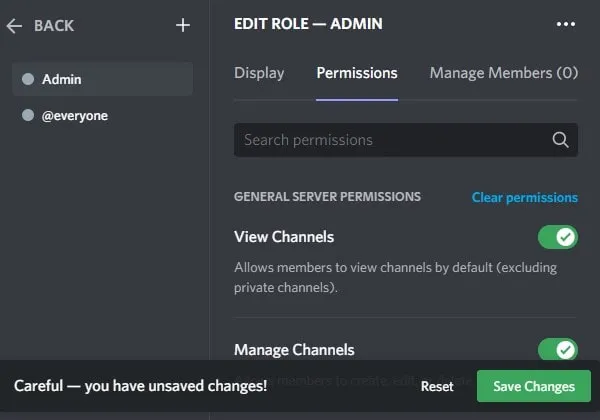Click the back arrow icon

(14, 26)
